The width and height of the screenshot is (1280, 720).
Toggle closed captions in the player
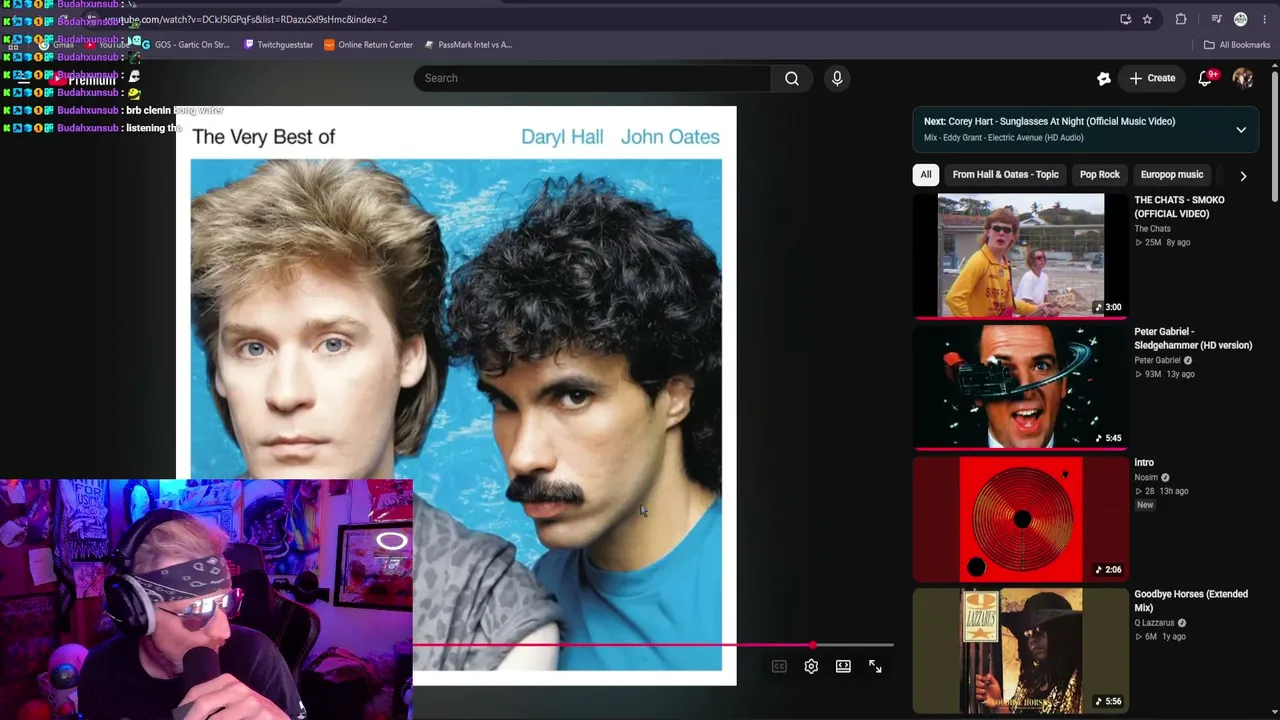tap(779, 666)
